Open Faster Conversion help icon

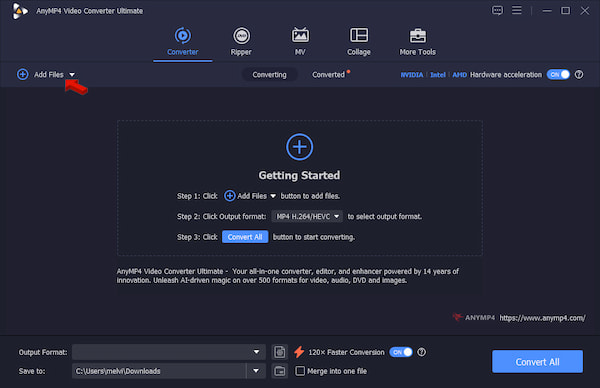tap(421, 352)
